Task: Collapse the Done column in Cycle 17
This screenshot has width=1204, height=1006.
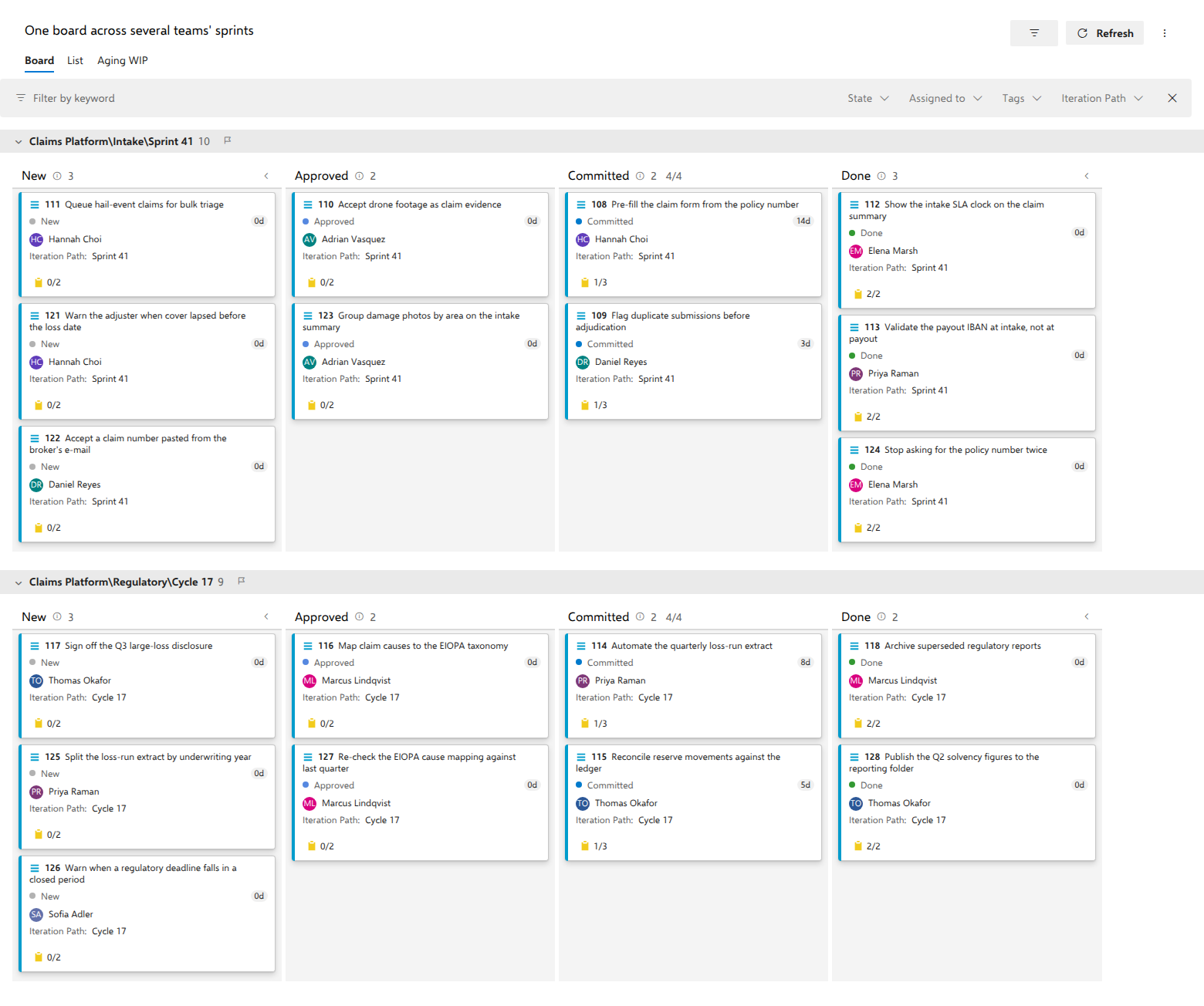Action: point(1086,616)
